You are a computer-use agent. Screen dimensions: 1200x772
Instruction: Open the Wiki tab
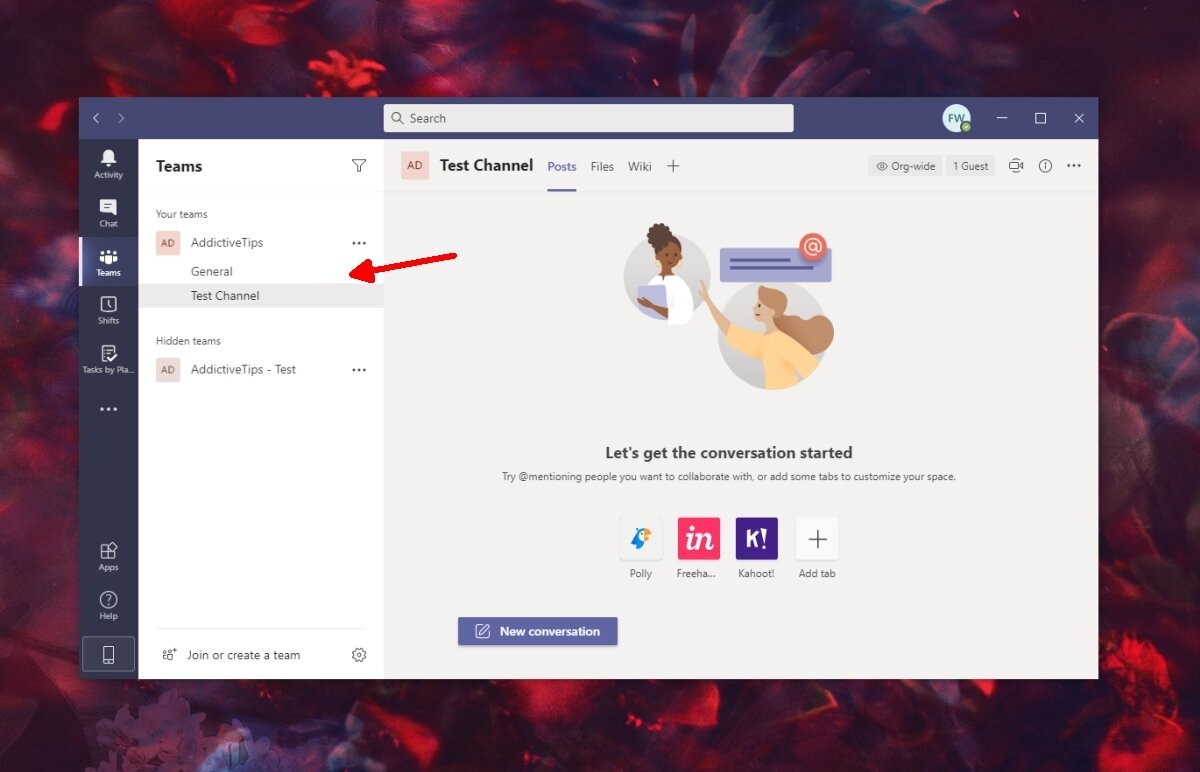click(x=639, y=166)
